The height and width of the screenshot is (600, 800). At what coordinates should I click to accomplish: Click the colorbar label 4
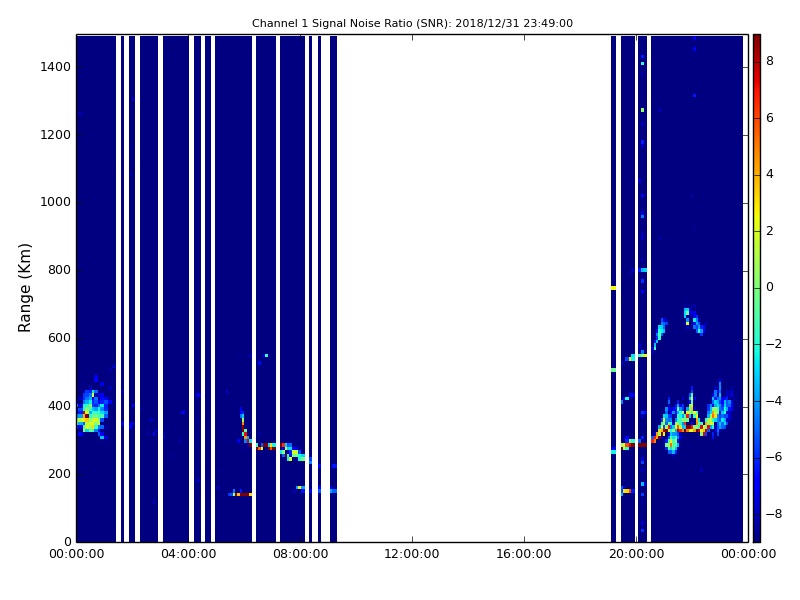point(770,174)
